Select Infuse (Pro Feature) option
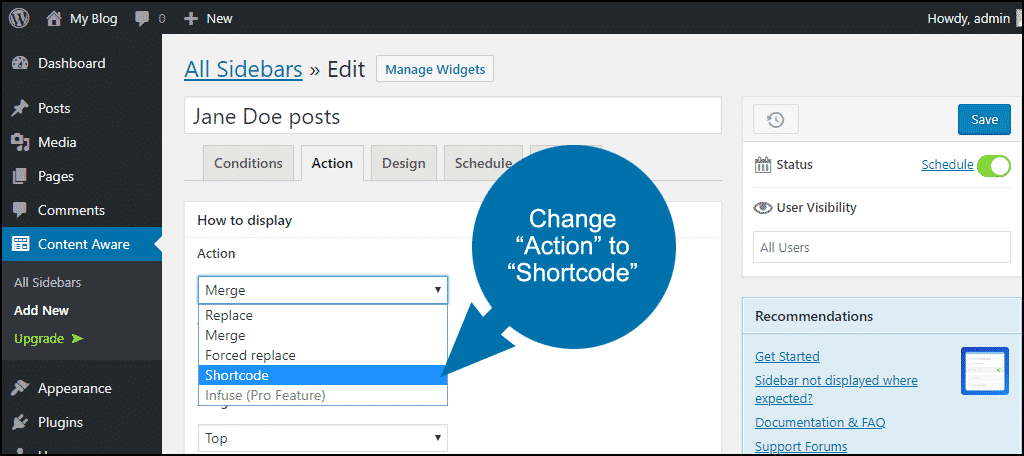The image size is (1024, 456). click(323, 395)
